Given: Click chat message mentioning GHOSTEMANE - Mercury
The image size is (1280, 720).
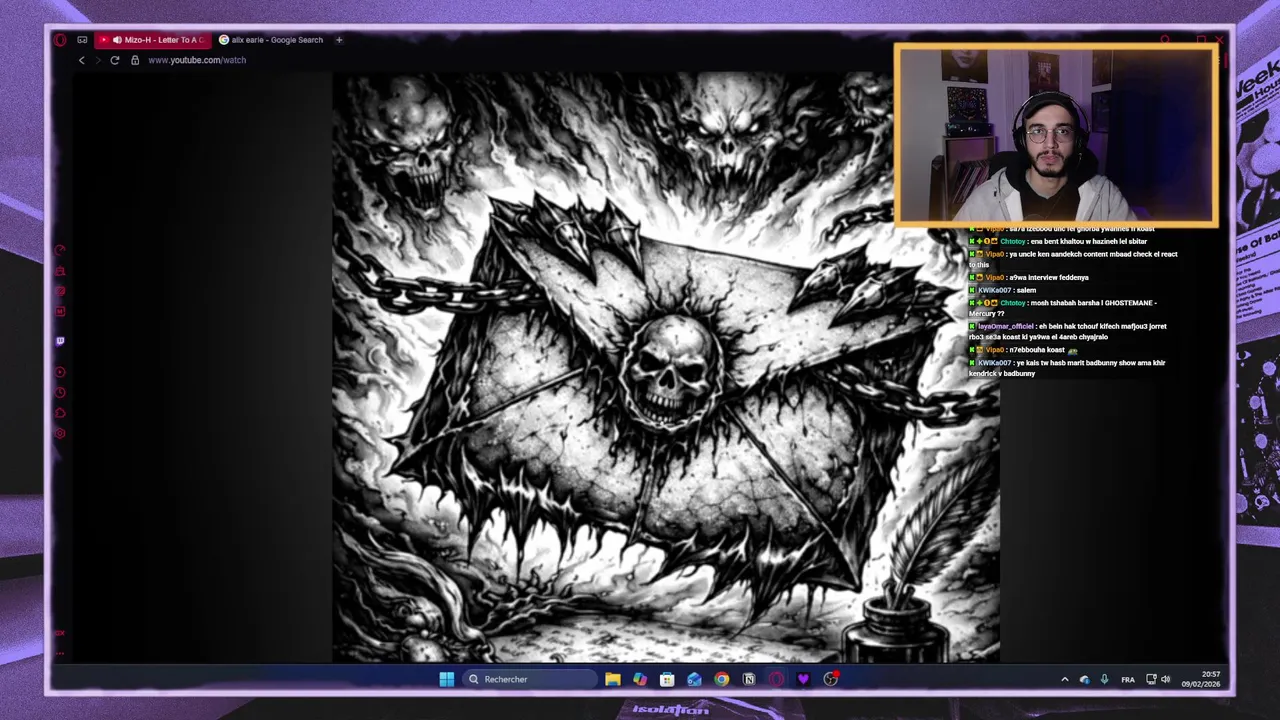Looking at the screenshot, I should [1062, 308].
